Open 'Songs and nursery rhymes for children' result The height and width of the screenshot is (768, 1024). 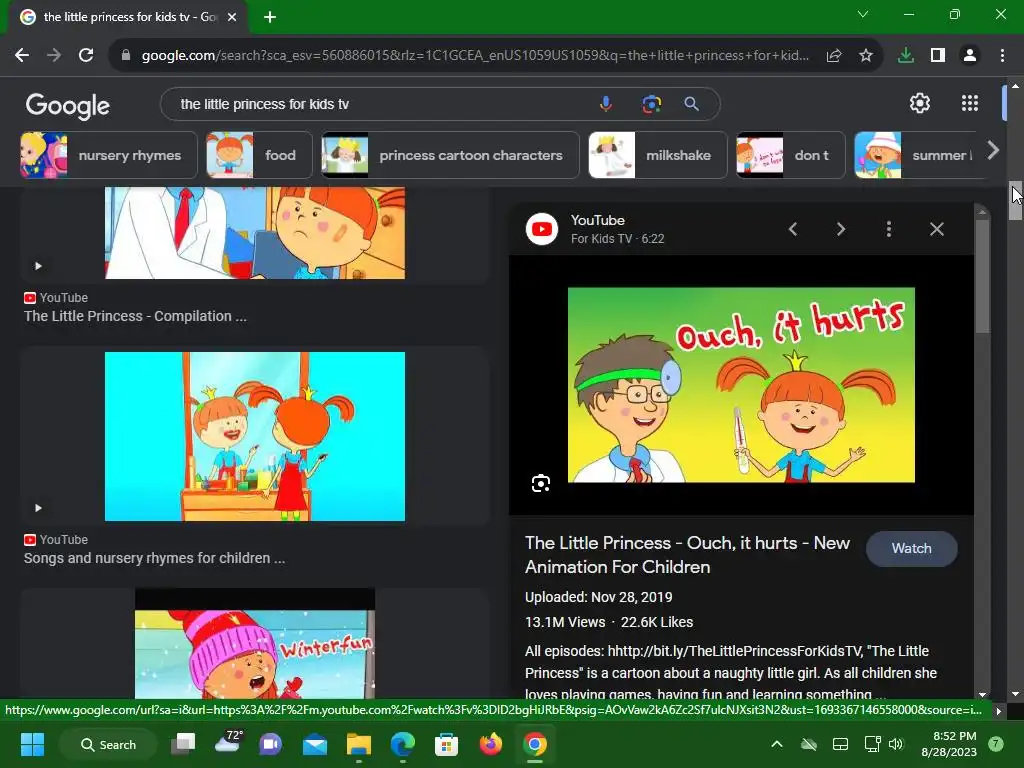[x=154, y=558]
